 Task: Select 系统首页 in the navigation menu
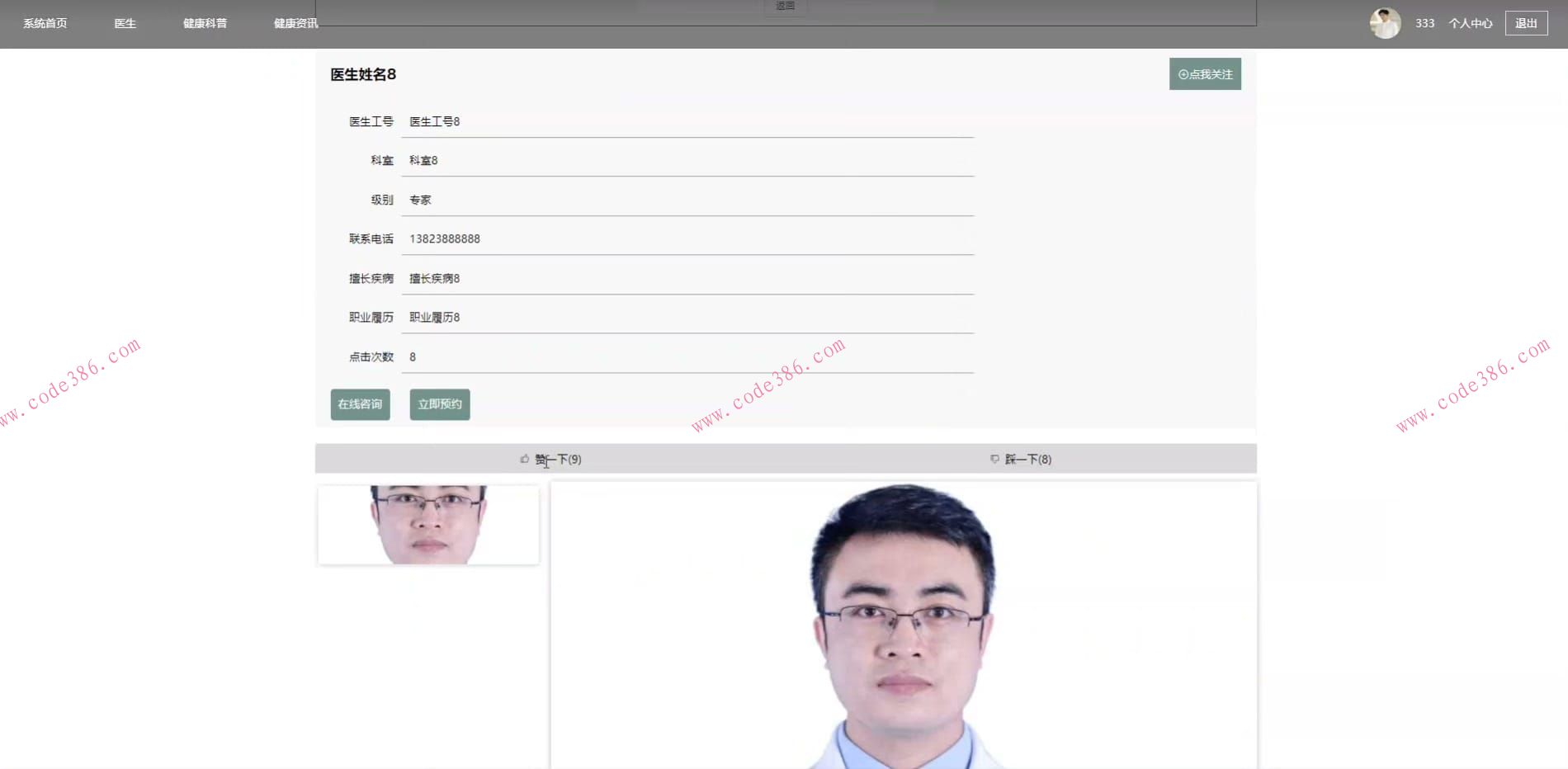click(45, 23)
